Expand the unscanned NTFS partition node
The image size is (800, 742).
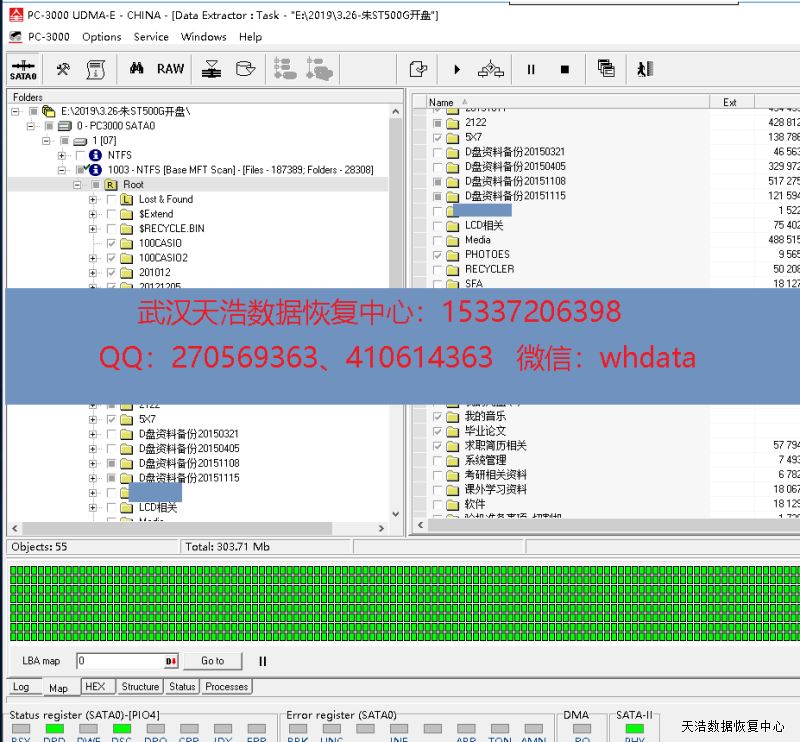coord(62,156)
